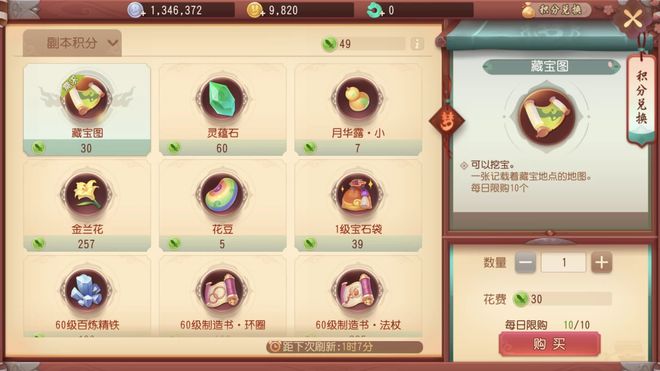Viewport: 660px width, 371px height.
Task: Expand the 副本积分 dropdown selector
Action: pyautogui.click(x=72, y=43)
